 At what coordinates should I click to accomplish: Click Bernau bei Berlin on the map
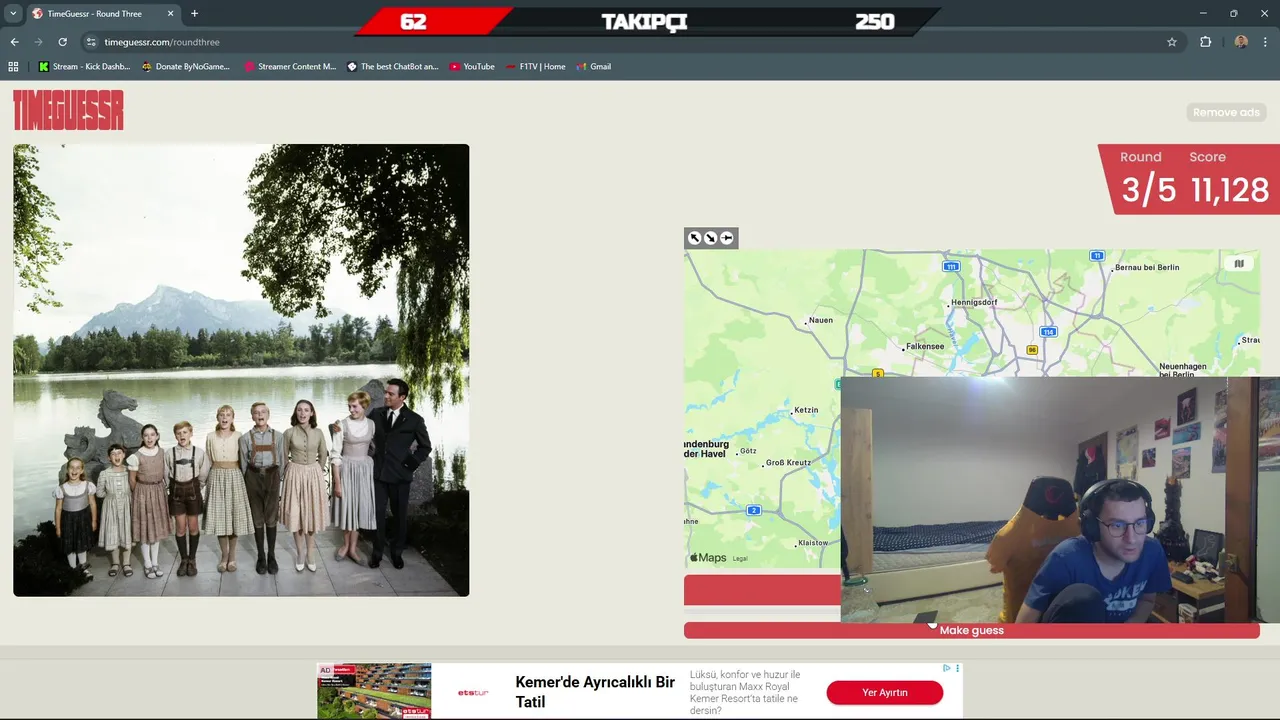(1147, 267)
